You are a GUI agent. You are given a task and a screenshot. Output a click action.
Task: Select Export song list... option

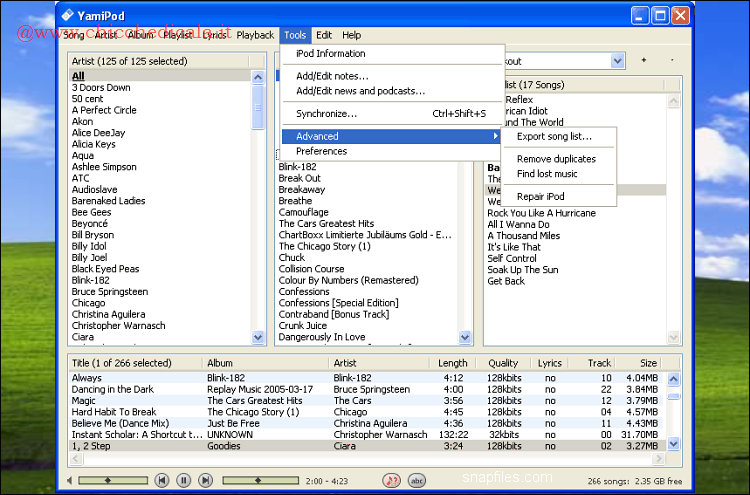(x=554, y=136)
